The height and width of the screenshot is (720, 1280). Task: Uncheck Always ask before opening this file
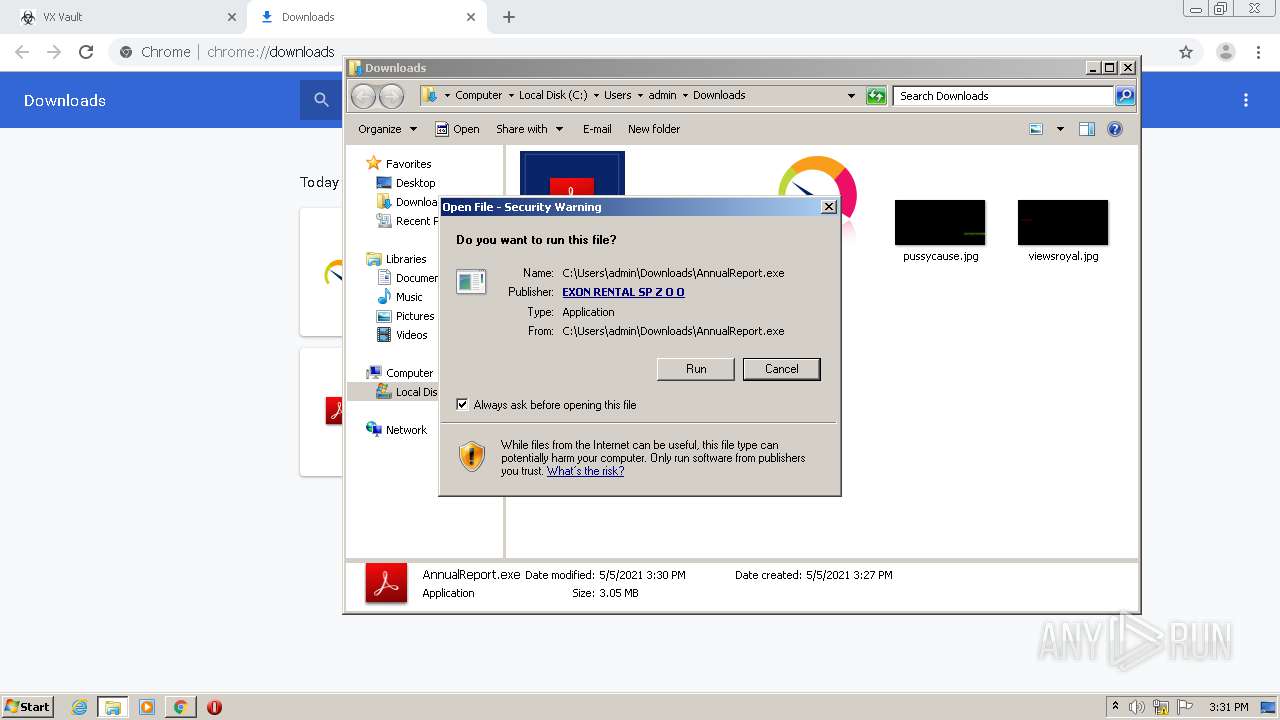click(462, 405)
